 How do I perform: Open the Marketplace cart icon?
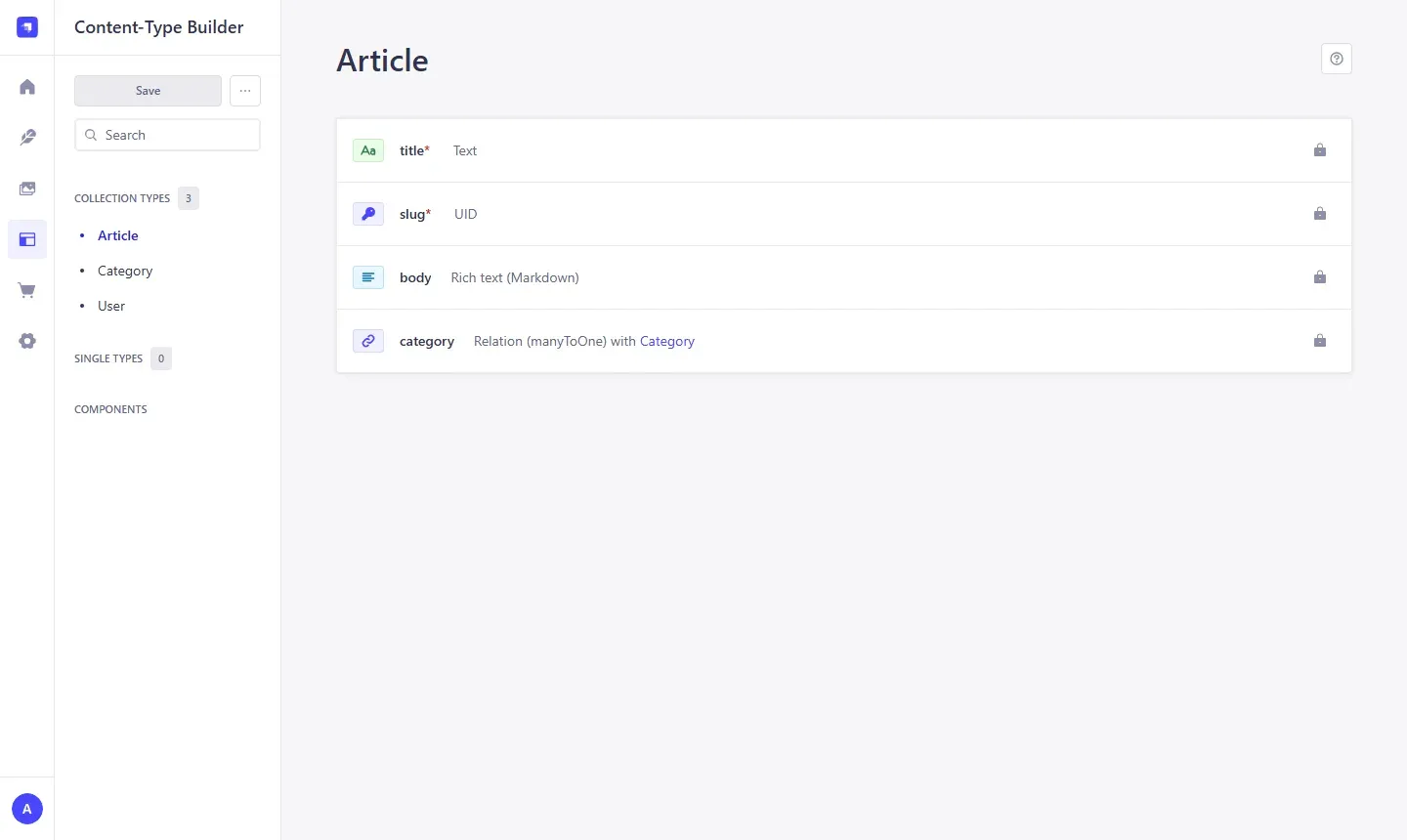pyautogui.click(x=27, y=290)
